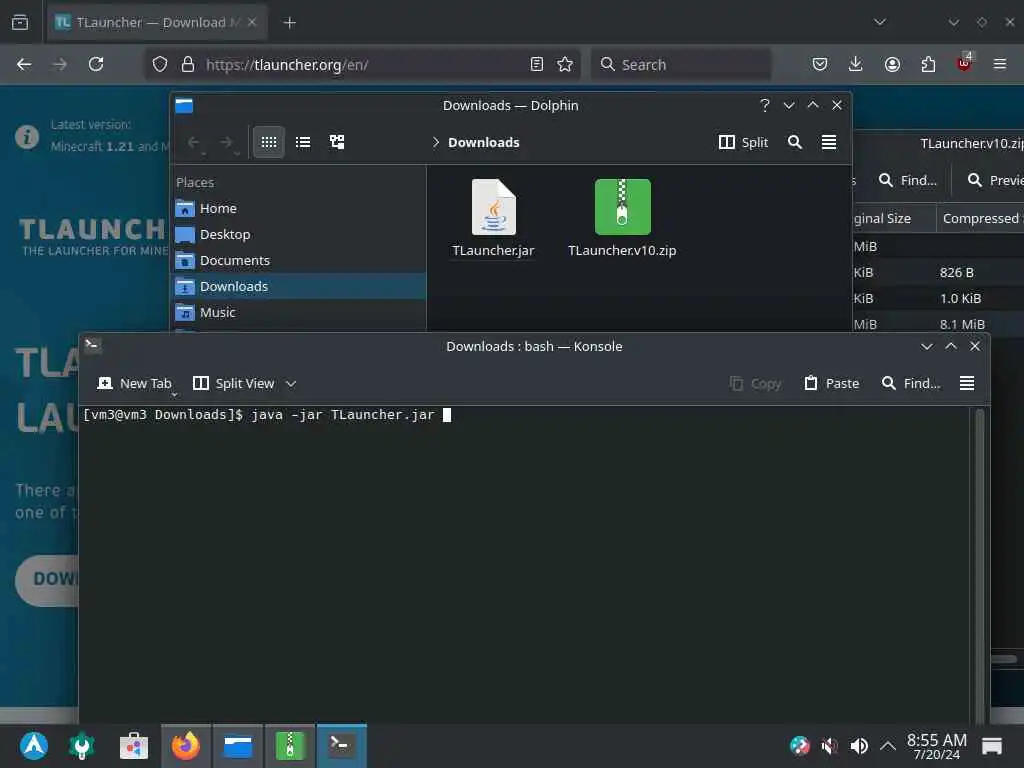Select Music in Dolphin Places
The image size is (1024, 768).
click(300, 313)
